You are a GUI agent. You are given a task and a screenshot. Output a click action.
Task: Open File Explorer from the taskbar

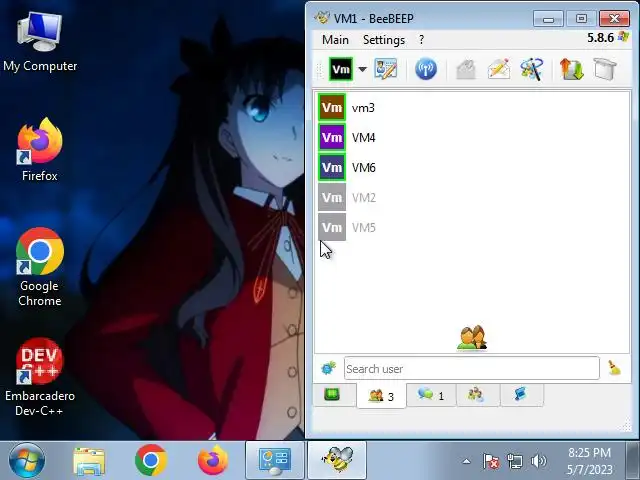tap(89, 461)
